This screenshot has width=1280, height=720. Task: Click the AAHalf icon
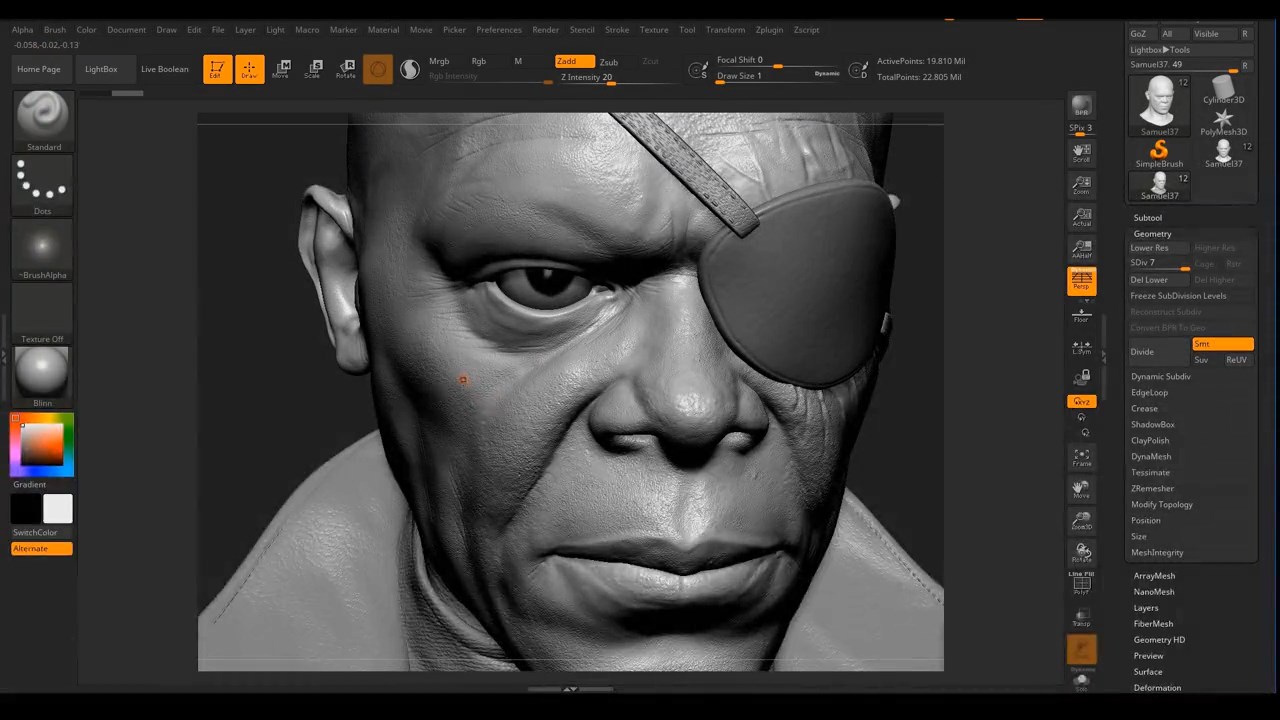coord(1081,248)
